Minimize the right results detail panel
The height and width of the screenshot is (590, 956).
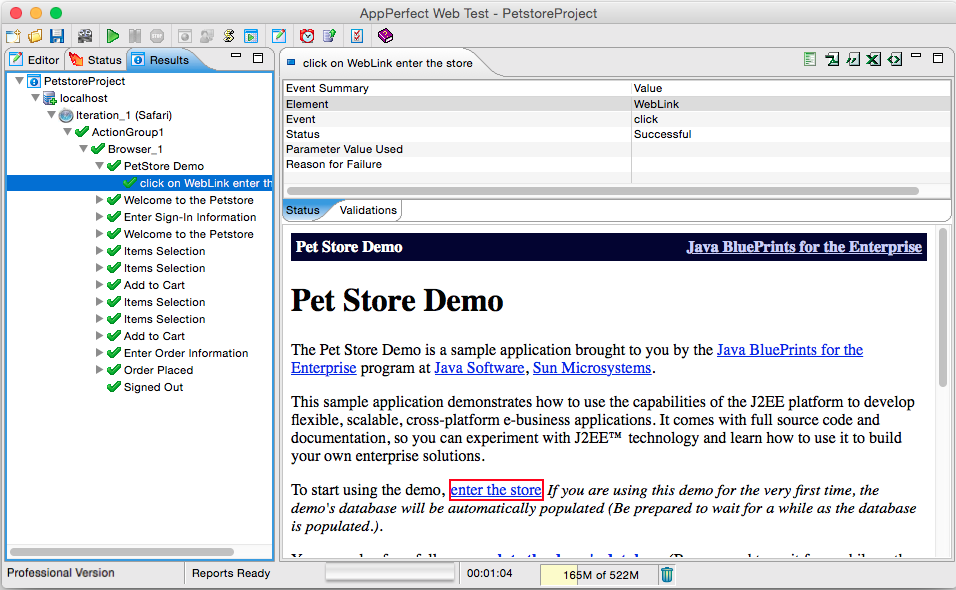pyautogui.click(x=916, y=55)
